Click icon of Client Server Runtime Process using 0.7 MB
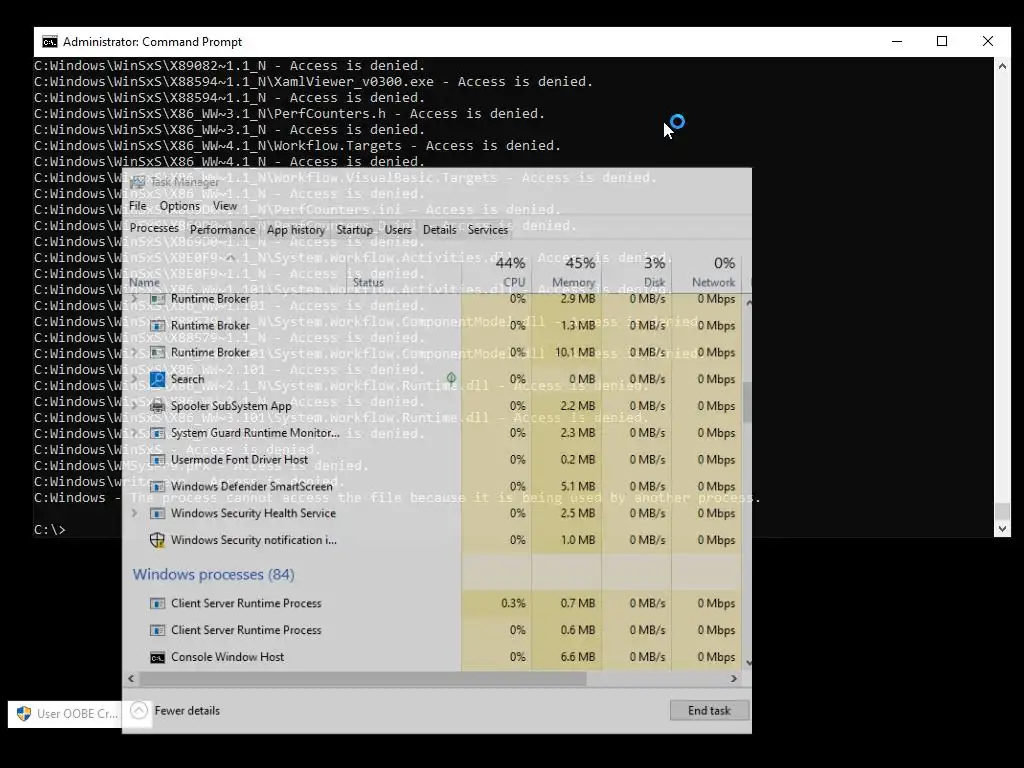 (157, 603)
